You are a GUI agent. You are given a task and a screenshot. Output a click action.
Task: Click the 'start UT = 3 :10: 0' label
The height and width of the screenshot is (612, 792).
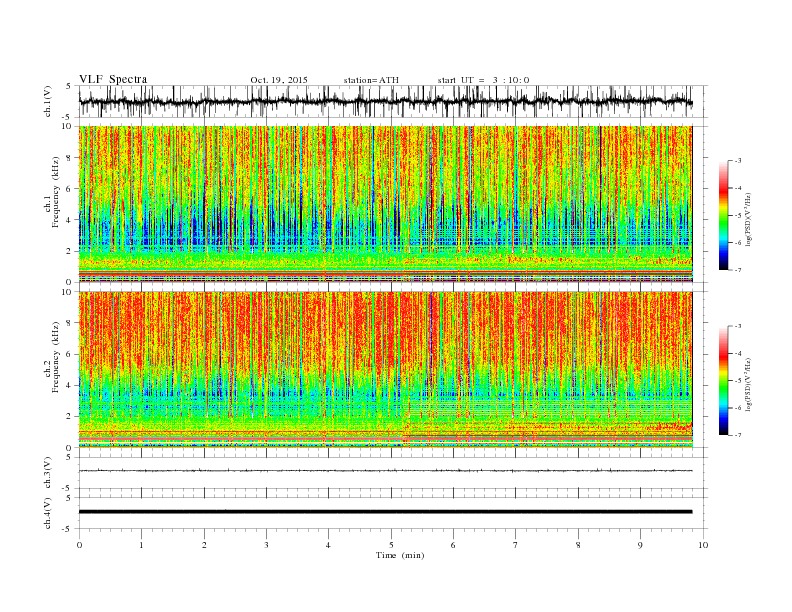(x=483, y=80)
